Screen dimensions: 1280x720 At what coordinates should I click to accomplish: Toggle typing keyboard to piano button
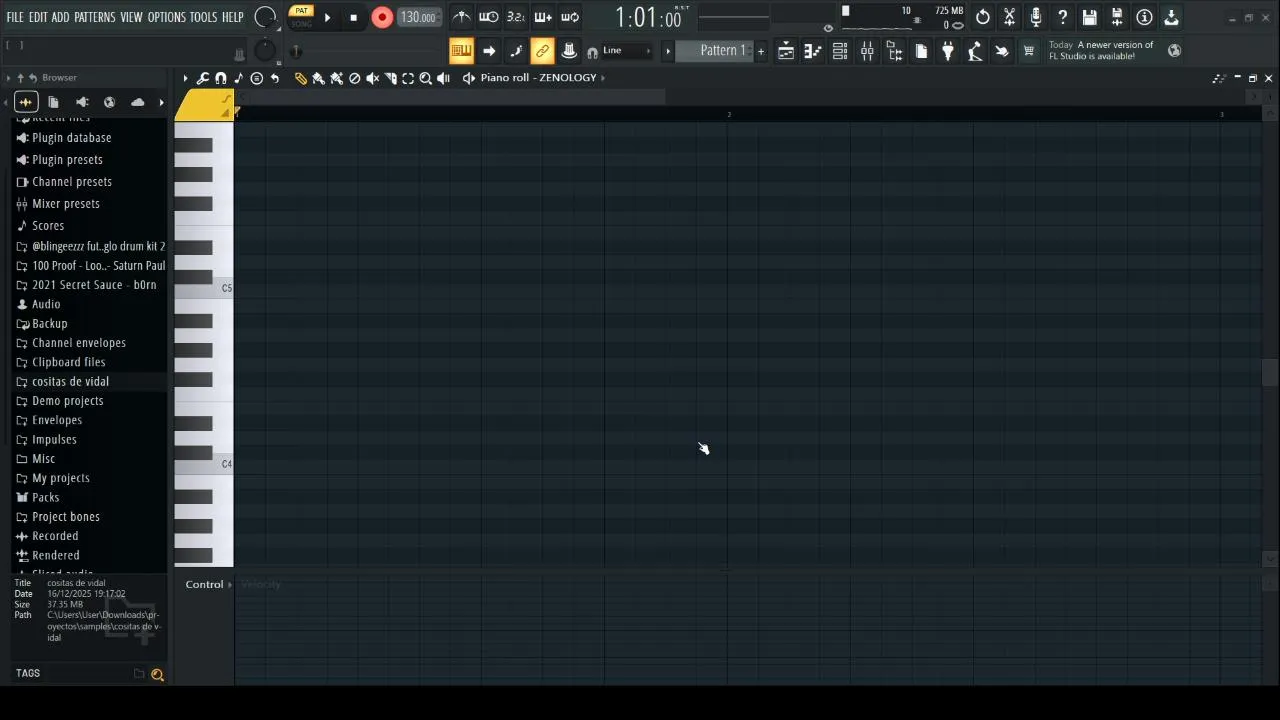[461, 51]
